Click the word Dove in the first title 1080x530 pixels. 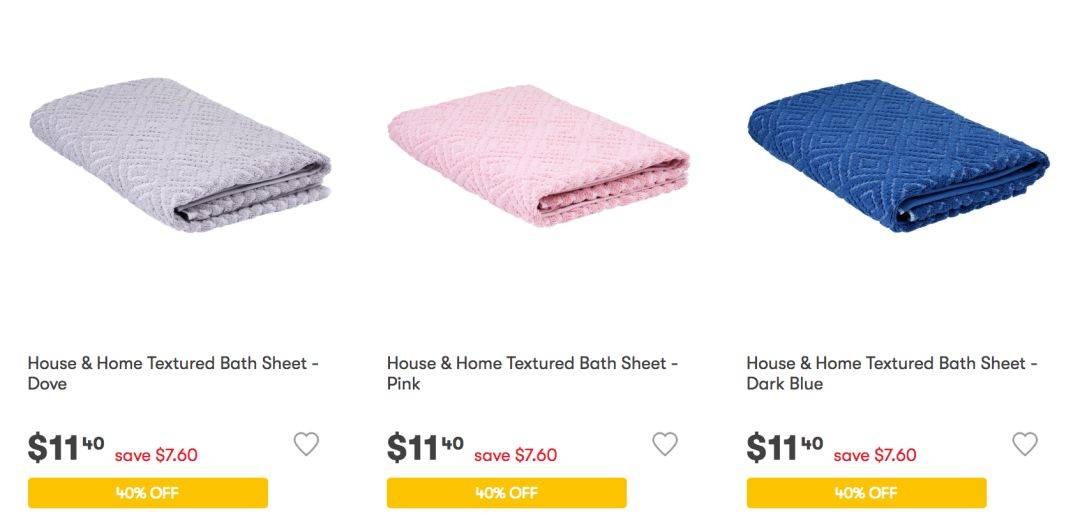pos(48,383)
